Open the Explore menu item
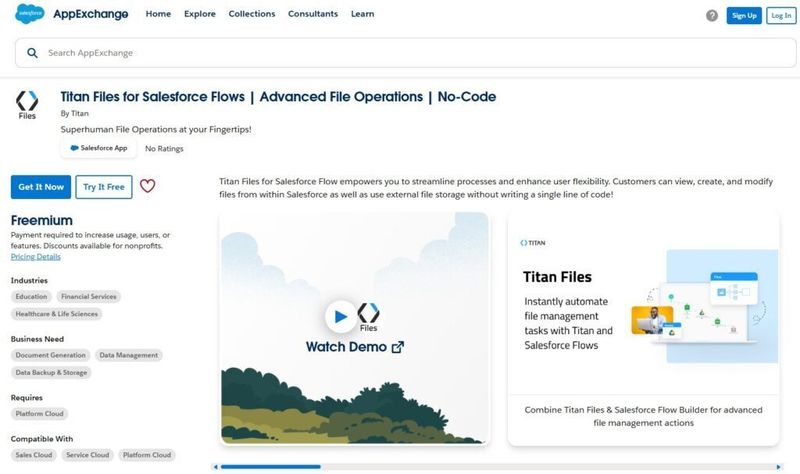Viewport: 800px width, 474px height. (x=200, y=14)
